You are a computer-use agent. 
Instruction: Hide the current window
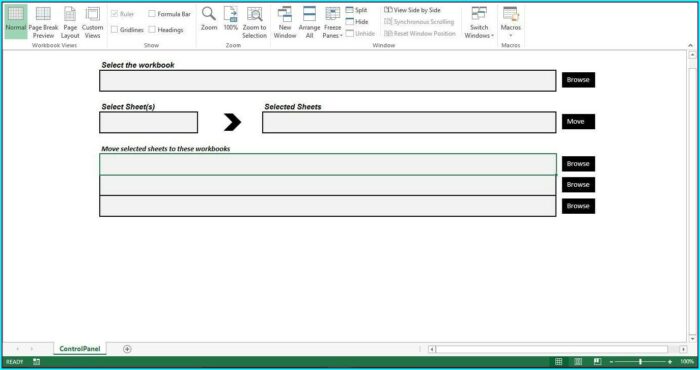point(357,21)
